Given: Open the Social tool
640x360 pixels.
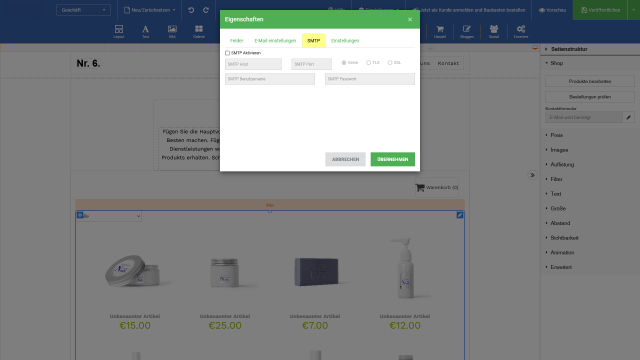Looking at the screenshot, I should (494, 31).
